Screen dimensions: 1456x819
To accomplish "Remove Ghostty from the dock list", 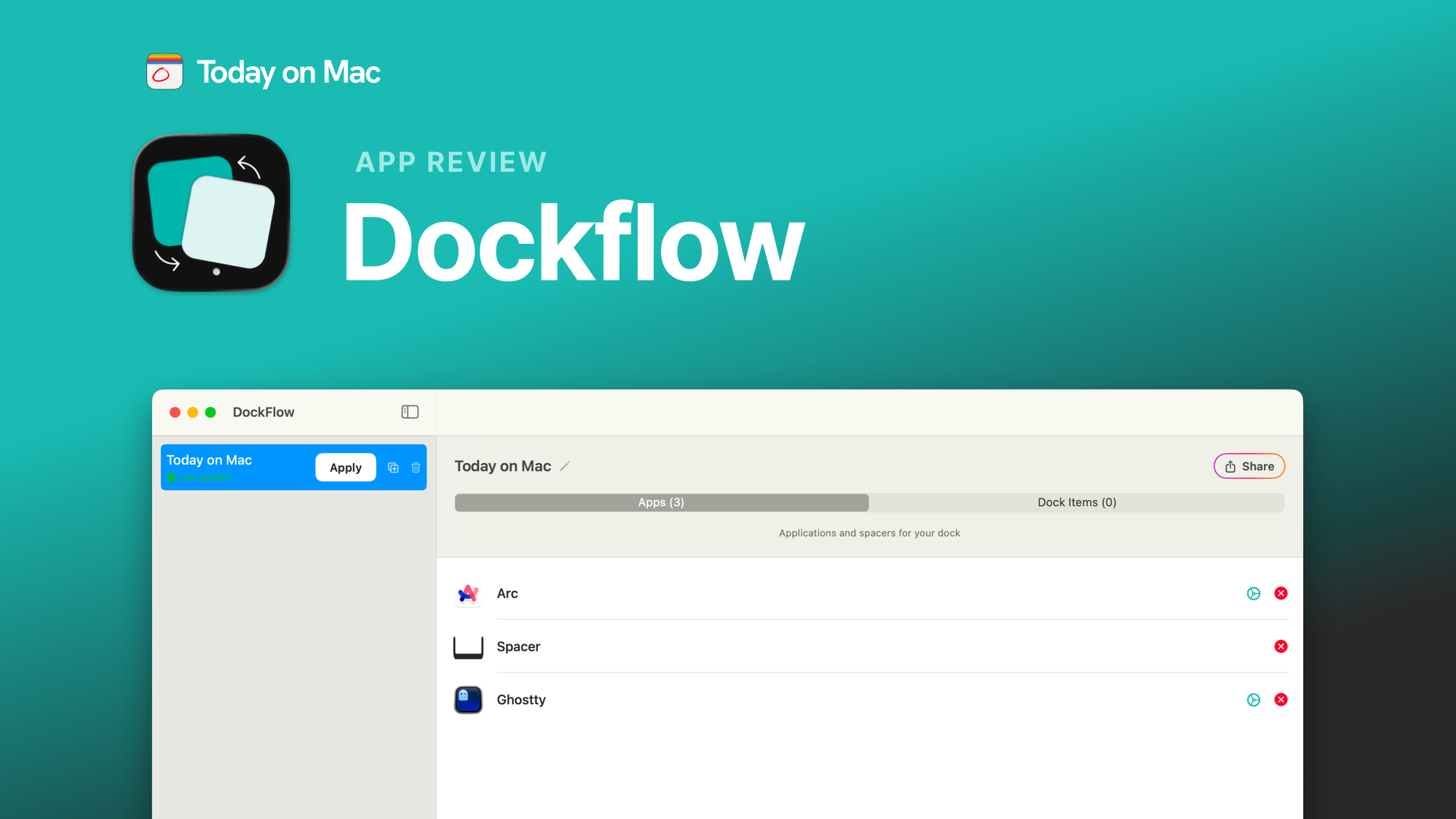I will click(1281, 700).
